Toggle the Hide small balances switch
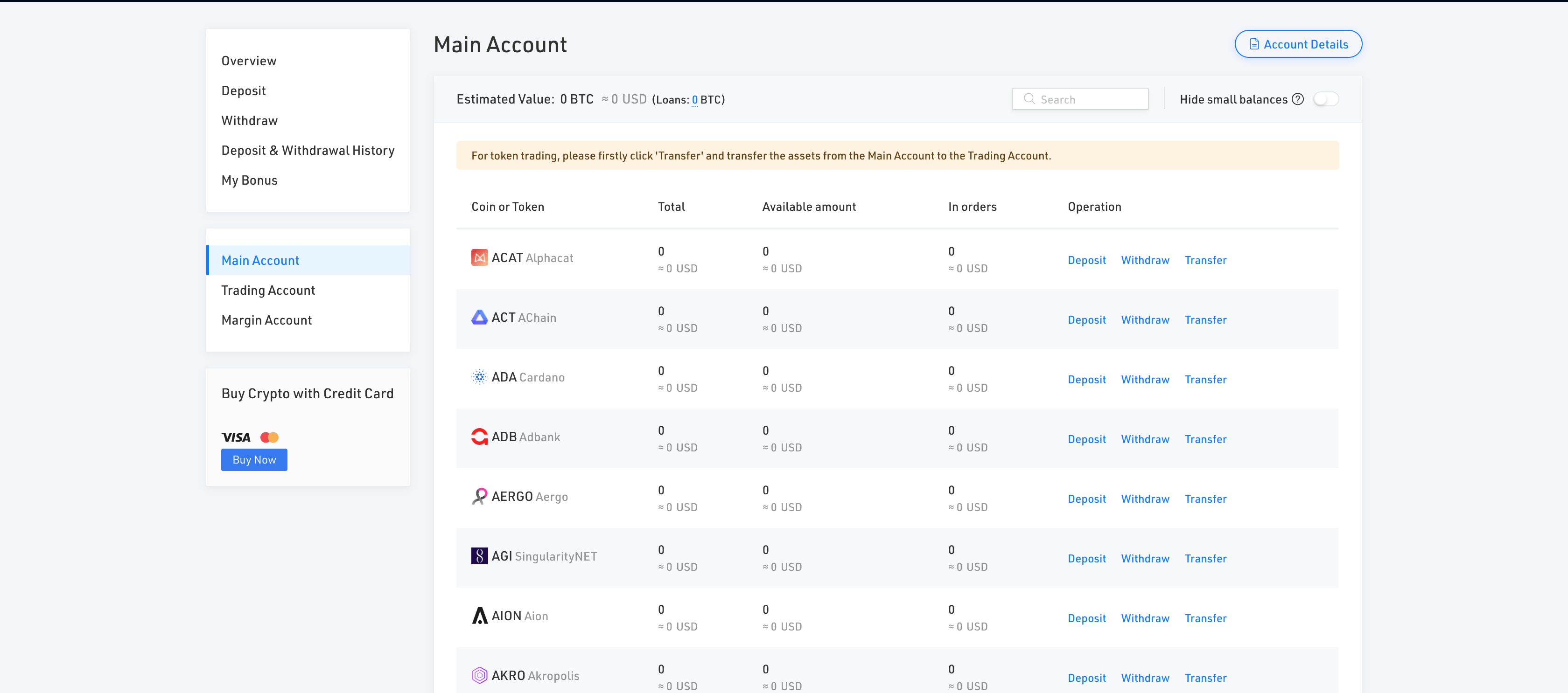 [x=1325, y=99]
